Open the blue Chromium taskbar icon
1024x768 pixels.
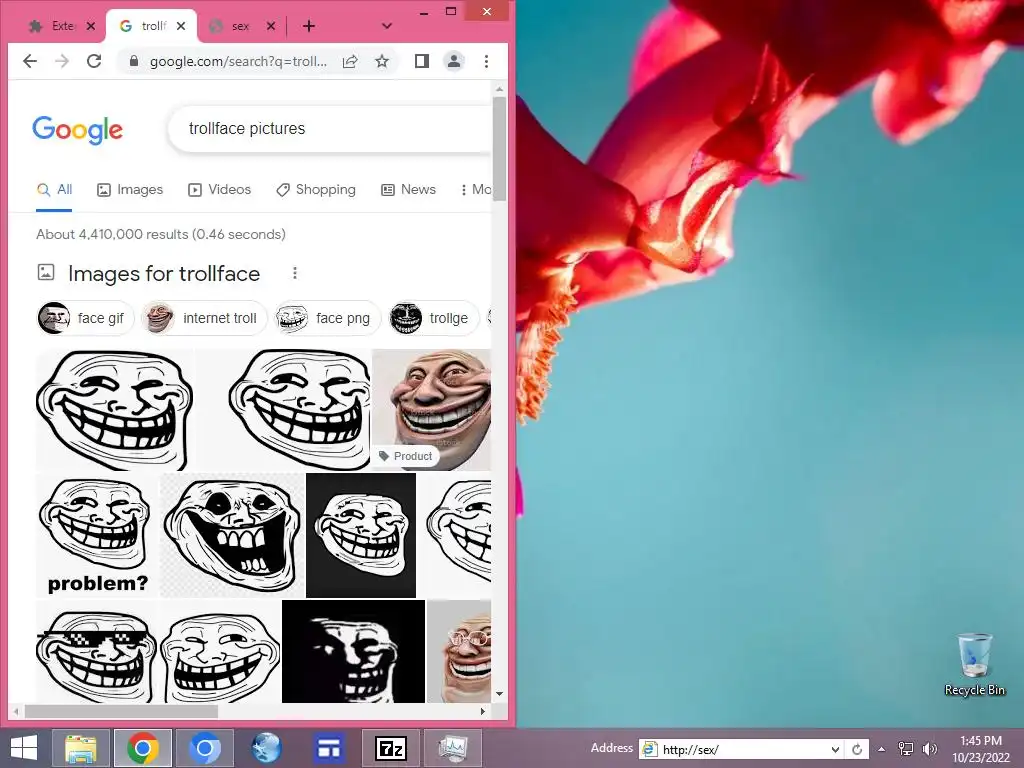[204, 748]
